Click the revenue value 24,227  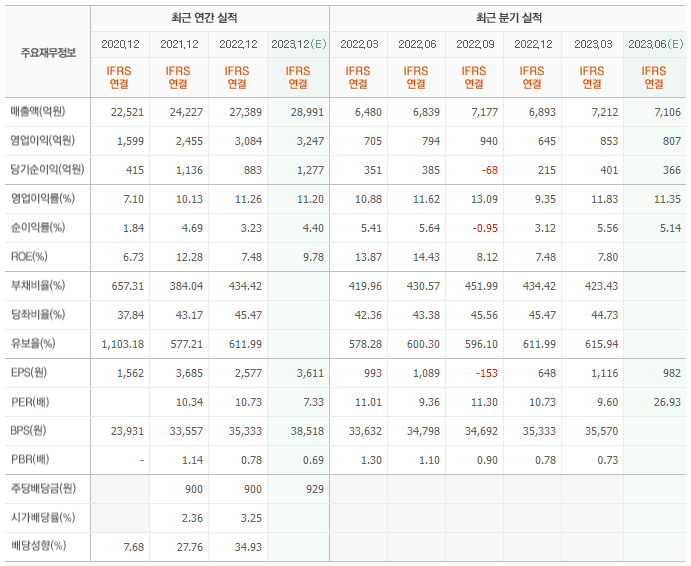pos(186,112)
